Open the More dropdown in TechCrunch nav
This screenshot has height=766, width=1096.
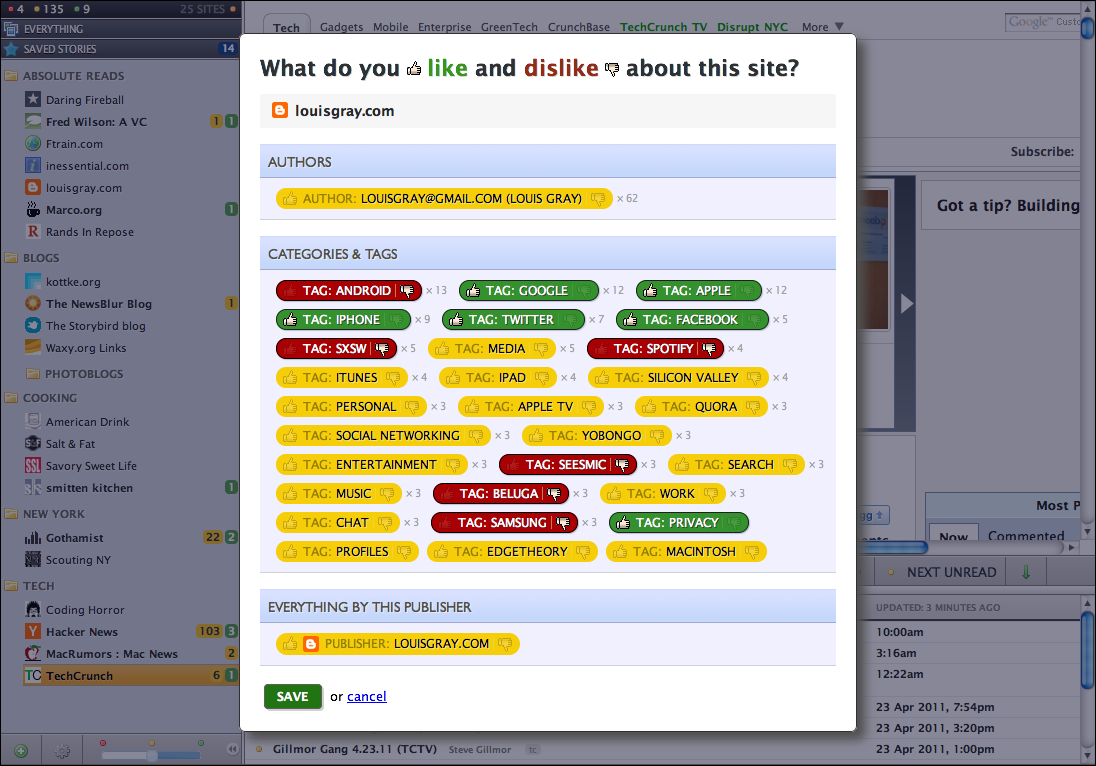click(x=823, y=27)
